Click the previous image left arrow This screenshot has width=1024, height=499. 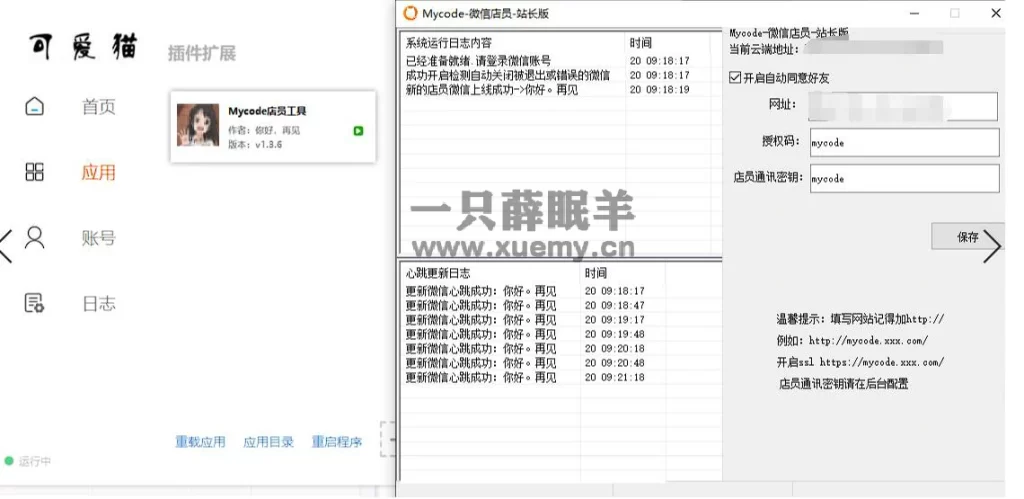(6, 246)
